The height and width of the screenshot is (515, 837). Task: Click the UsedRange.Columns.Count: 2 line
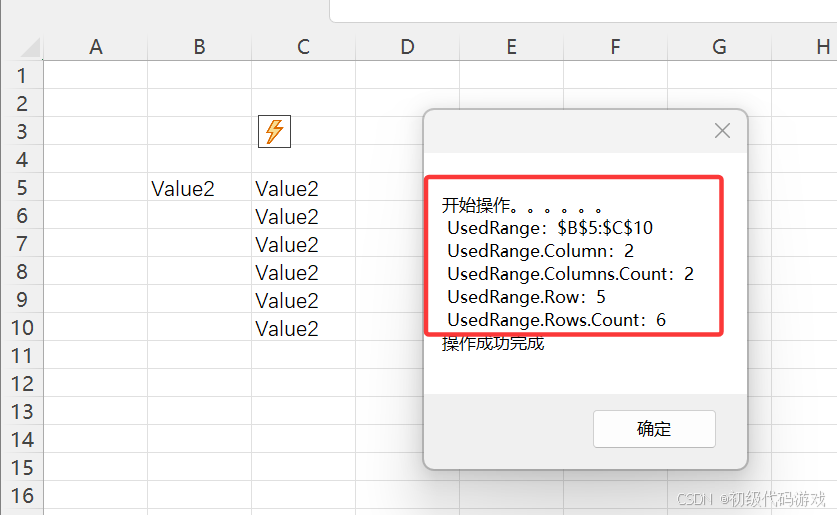click(570, 274)
